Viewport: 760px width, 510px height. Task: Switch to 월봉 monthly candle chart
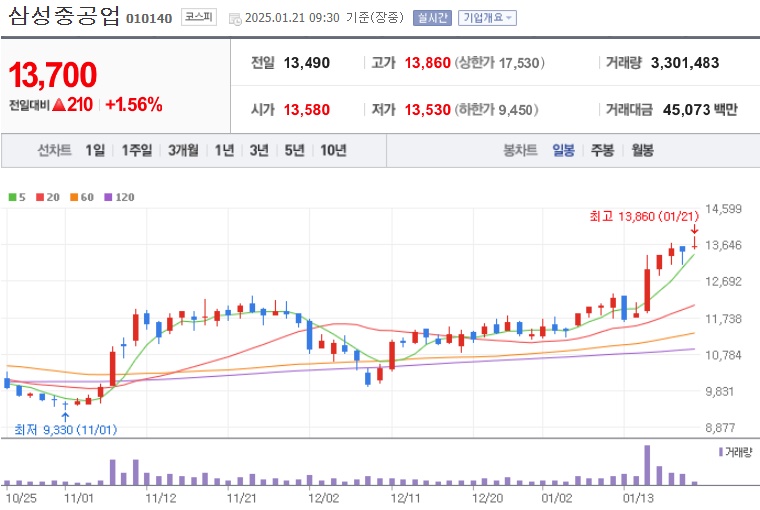click(642, 150)
